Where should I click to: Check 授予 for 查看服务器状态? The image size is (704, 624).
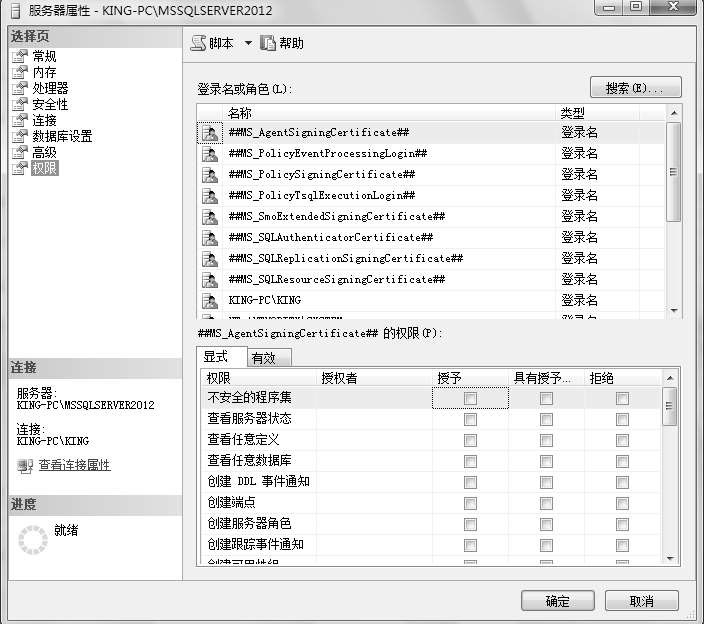tap(470, 419)
